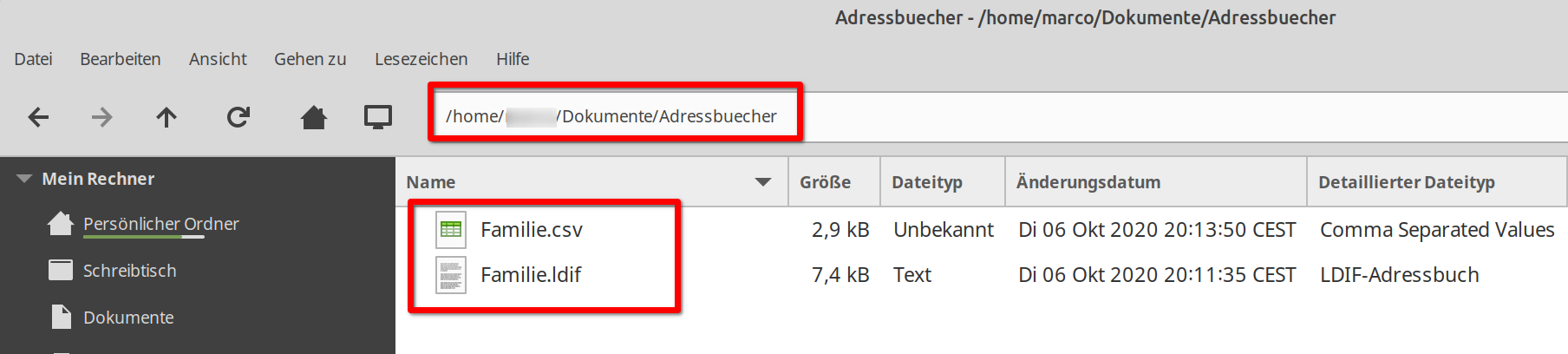Open the home folder via toolbar icon
The image size is (1568, 354).
click(x=313, y=117)
